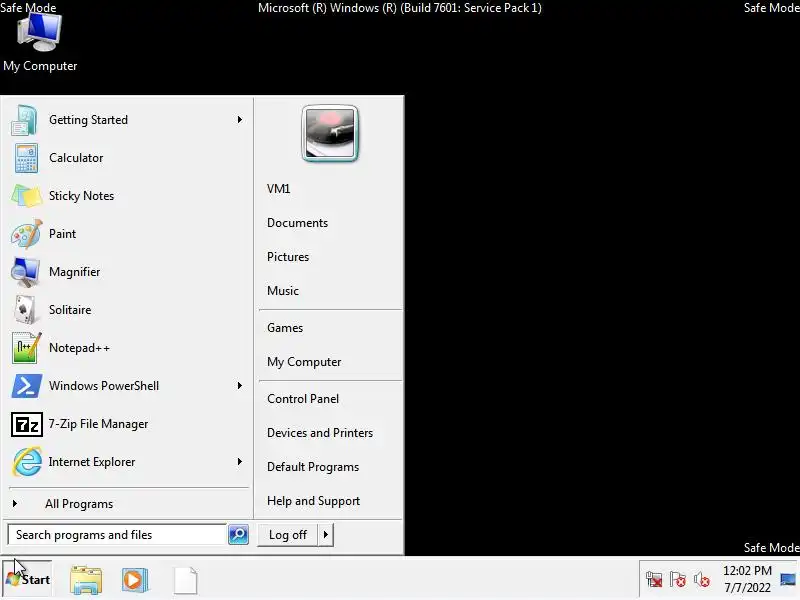Select the Paint text label
This screenshot has width=800, height=600.
(62, 234)
